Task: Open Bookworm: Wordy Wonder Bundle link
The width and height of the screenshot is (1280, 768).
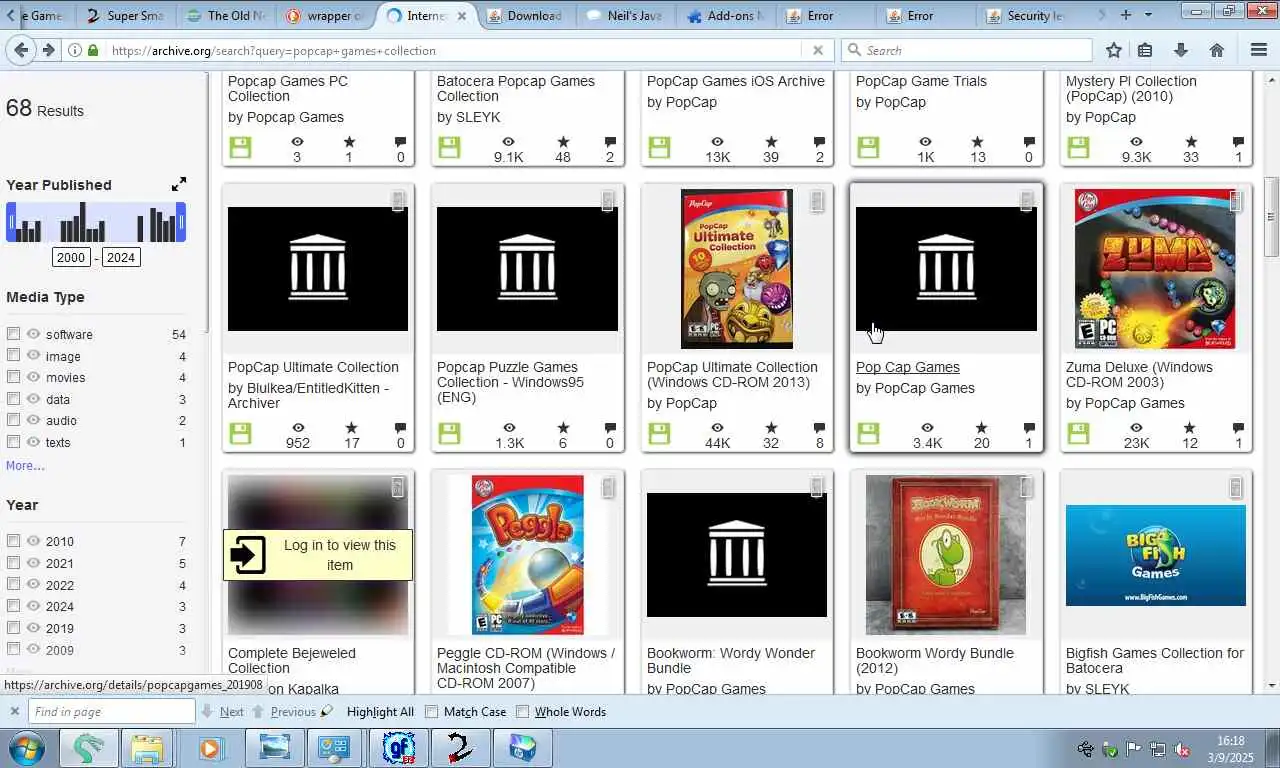Action: pos(731,660)
